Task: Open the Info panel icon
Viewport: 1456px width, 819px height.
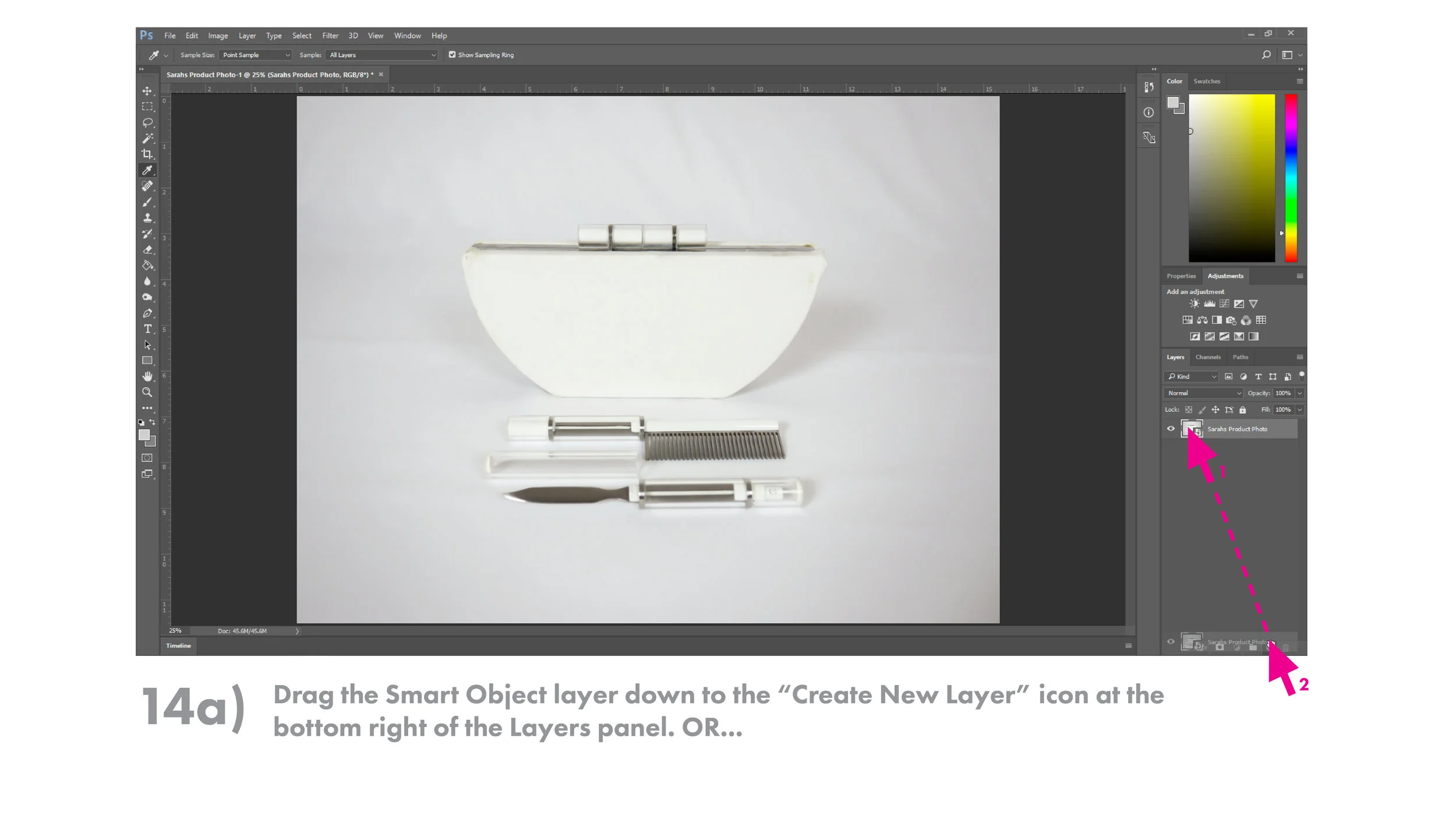Action: click(x=1148, y=112)
